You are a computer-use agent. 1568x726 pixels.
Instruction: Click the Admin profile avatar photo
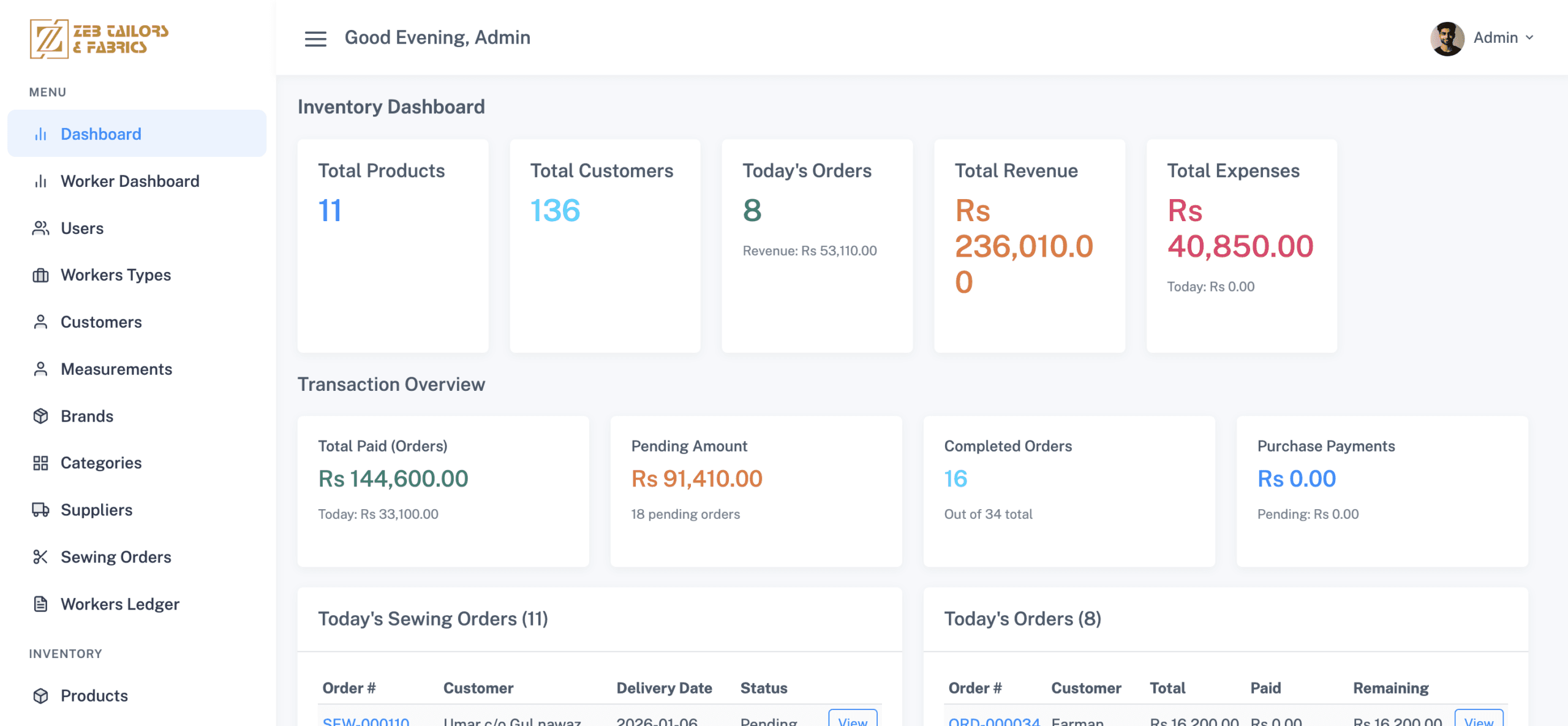point(1447,37)
